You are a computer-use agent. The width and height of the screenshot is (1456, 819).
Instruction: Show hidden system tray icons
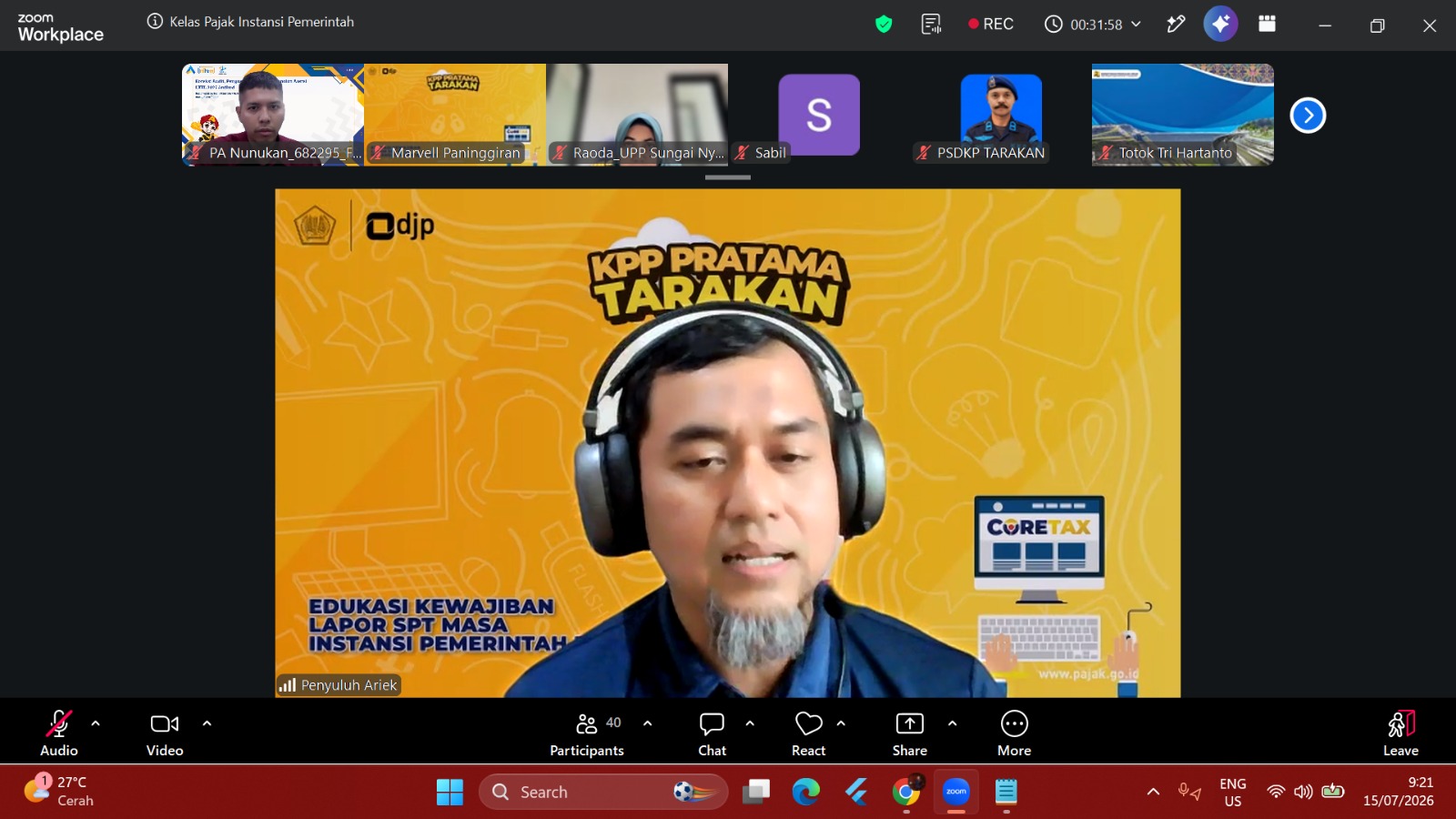tap(1153, 792)
